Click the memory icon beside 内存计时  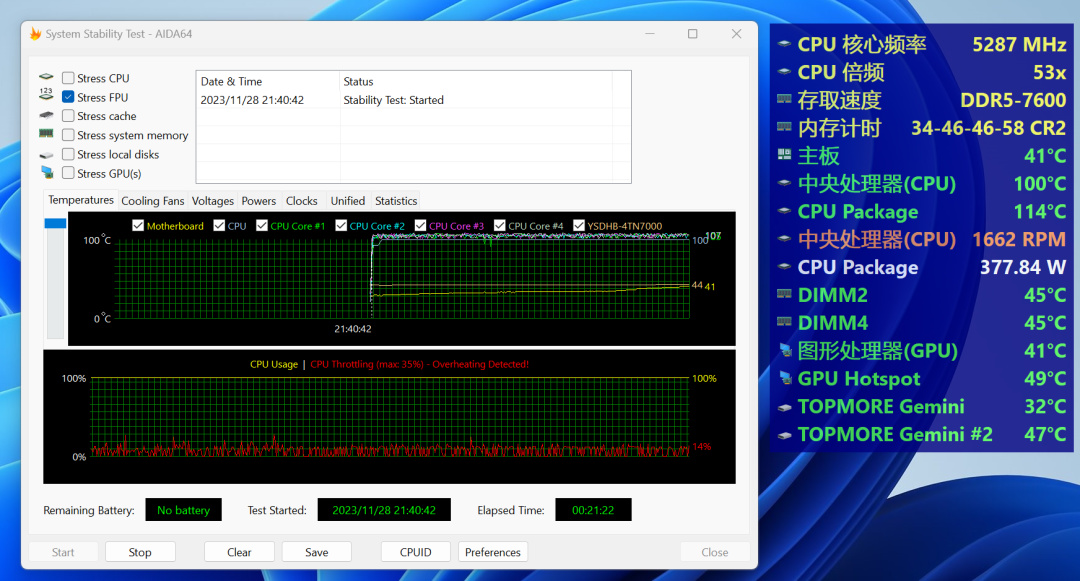(x=784, y=127)
